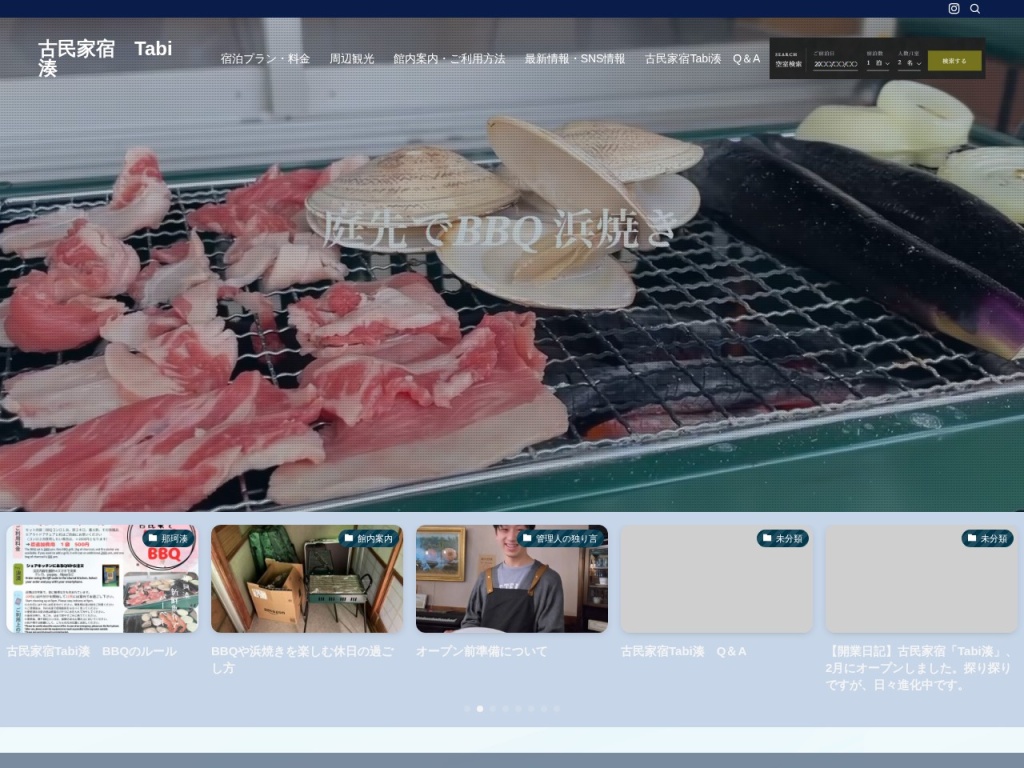Click the 館内案内 category badge on thumbnail
Viewport: 1024px width, 768px height.
click(x=368, y=538)
